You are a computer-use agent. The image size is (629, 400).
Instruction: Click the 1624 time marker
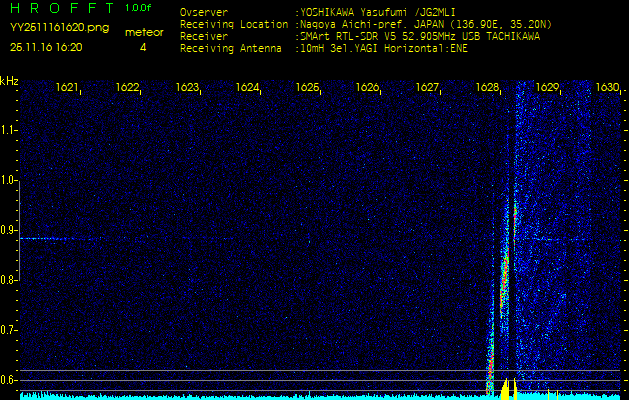pyautogui.click(x=248, y=88)
